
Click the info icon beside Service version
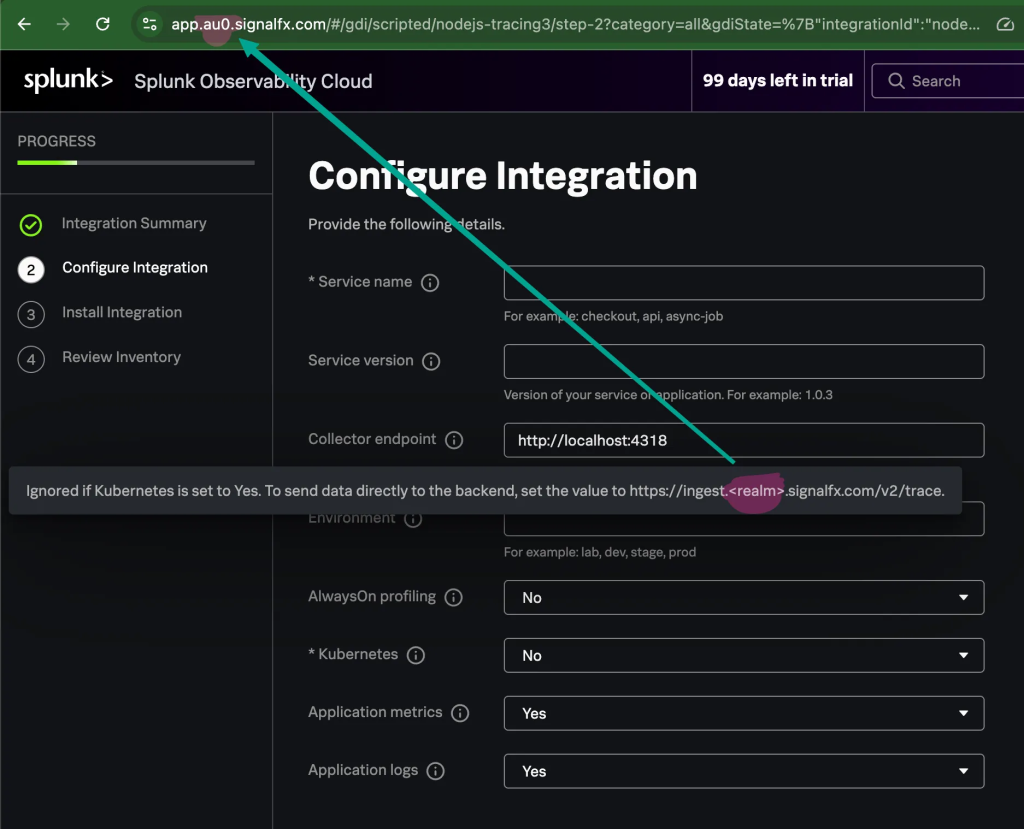(x=432, y=361)
